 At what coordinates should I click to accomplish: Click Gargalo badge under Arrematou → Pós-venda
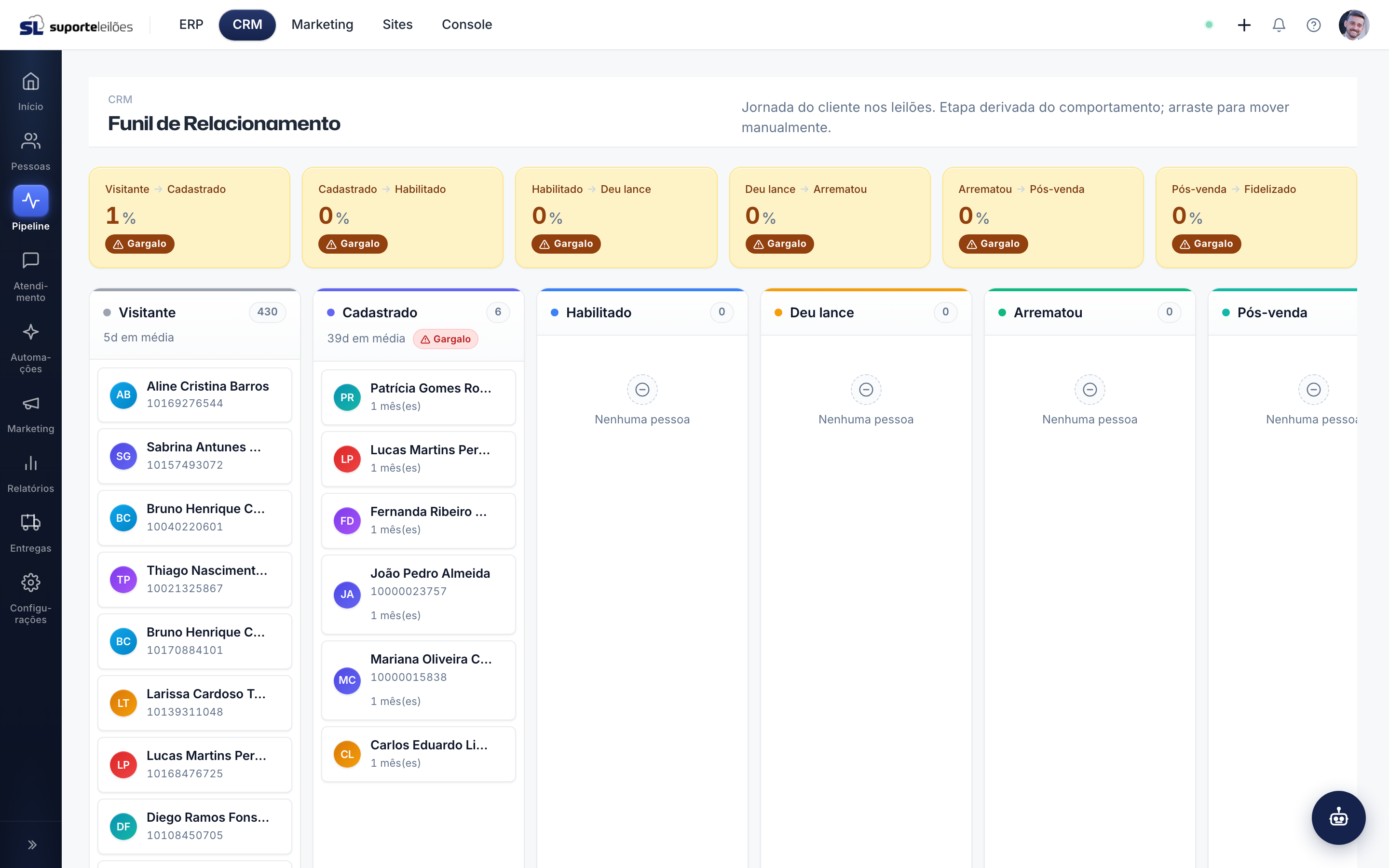pyautogui.click(x=993, y=244)
